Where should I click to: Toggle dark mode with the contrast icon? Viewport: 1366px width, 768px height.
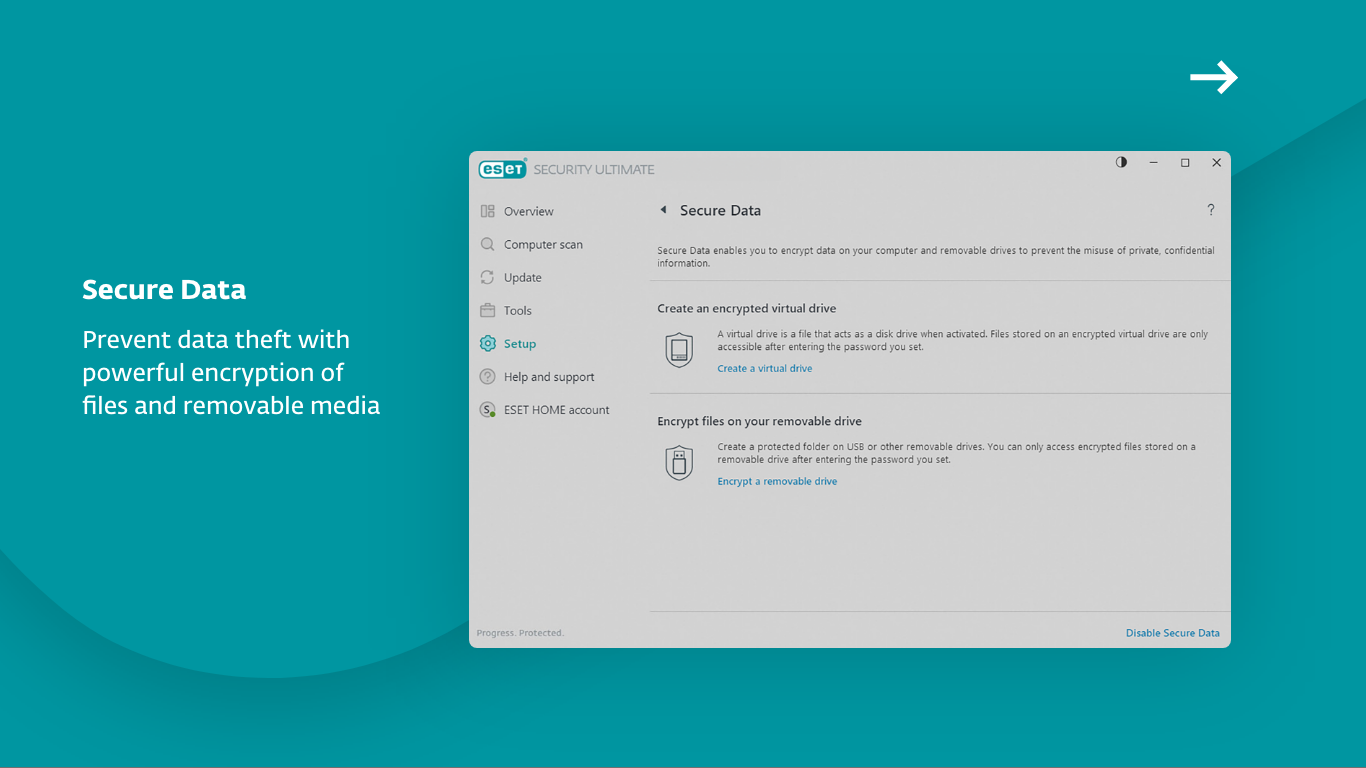pos(1121,162)
